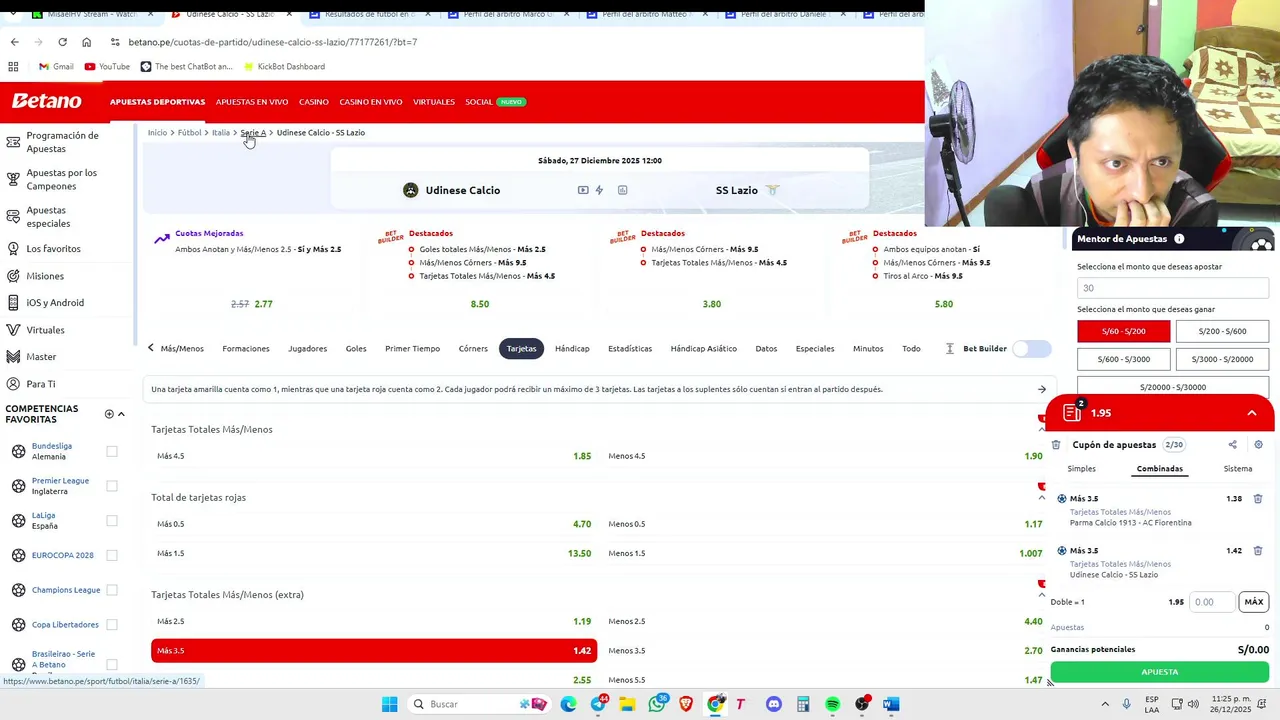1280x720 pixels.
Task: Check the Champions League checkbox
Action: pyautogui.click(x=112, y=590)
